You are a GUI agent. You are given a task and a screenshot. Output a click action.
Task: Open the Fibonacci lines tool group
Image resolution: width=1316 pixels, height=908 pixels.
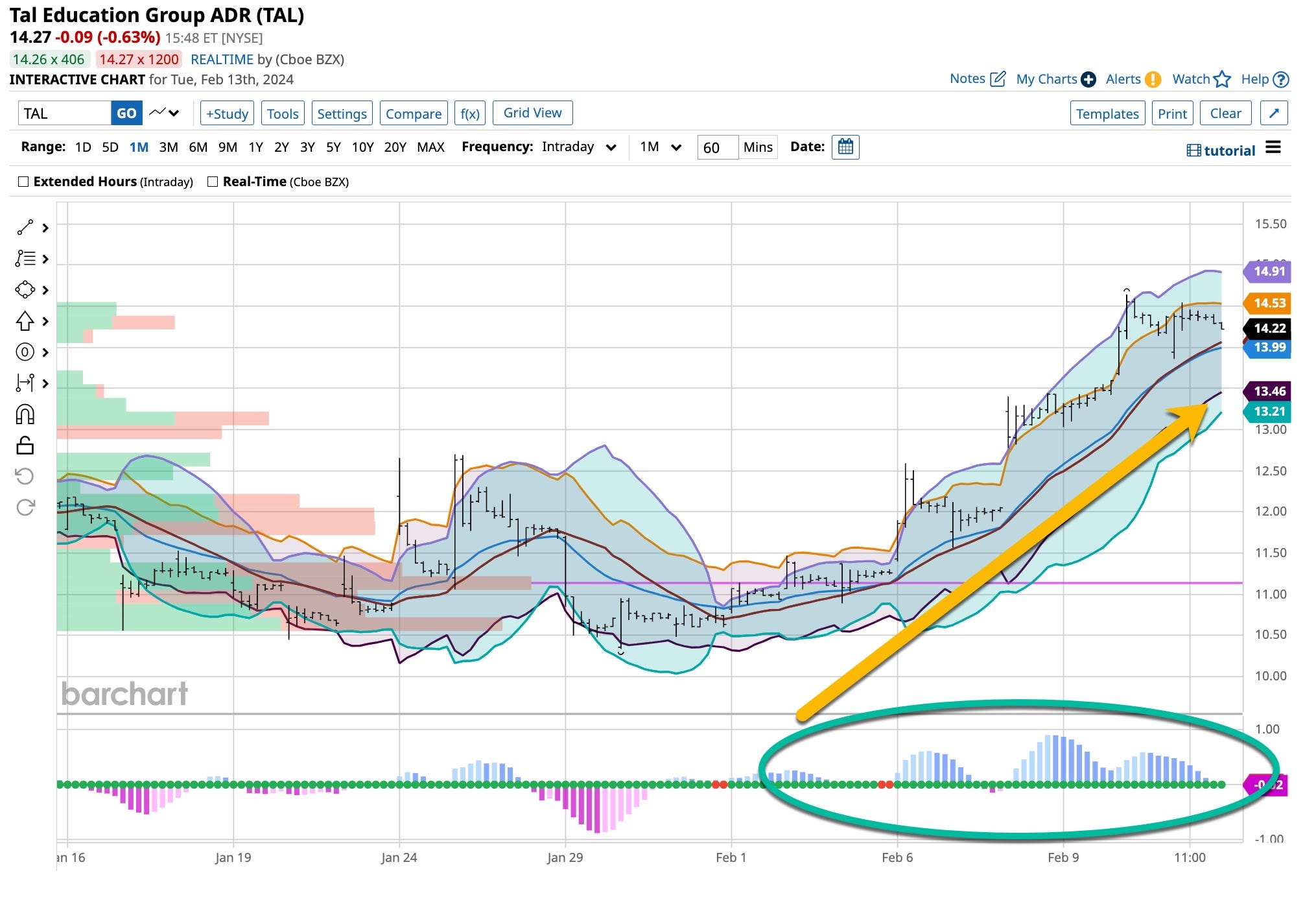25,259
